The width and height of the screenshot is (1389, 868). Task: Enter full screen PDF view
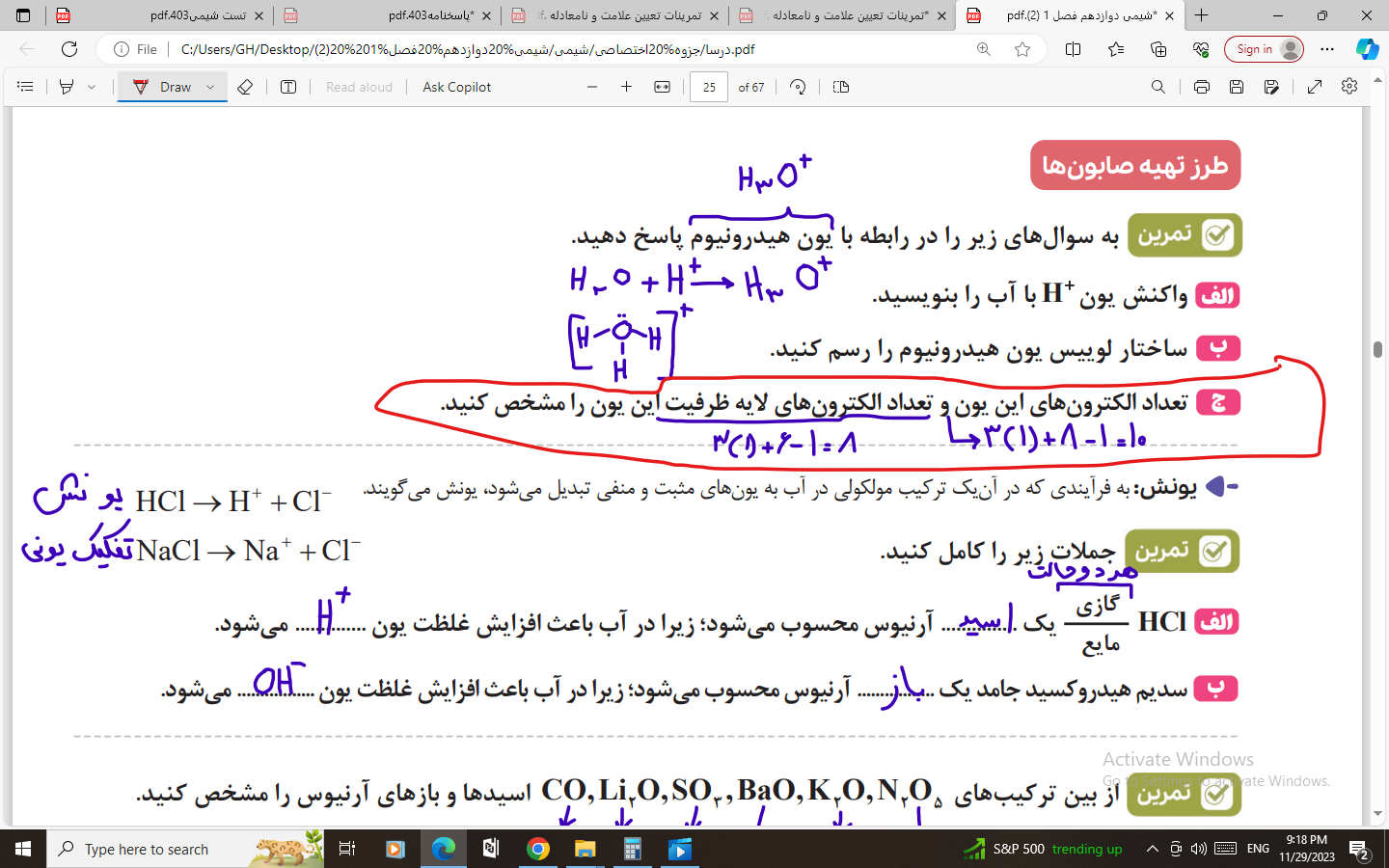click(1314, 87)
